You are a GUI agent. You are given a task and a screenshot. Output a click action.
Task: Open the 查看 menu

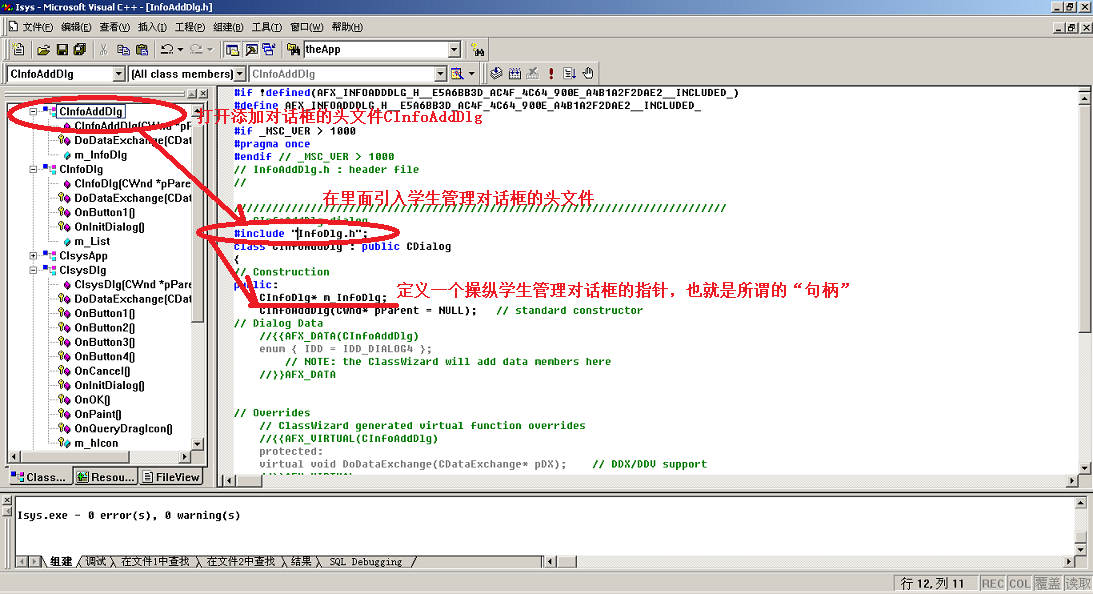pos(114,27)
